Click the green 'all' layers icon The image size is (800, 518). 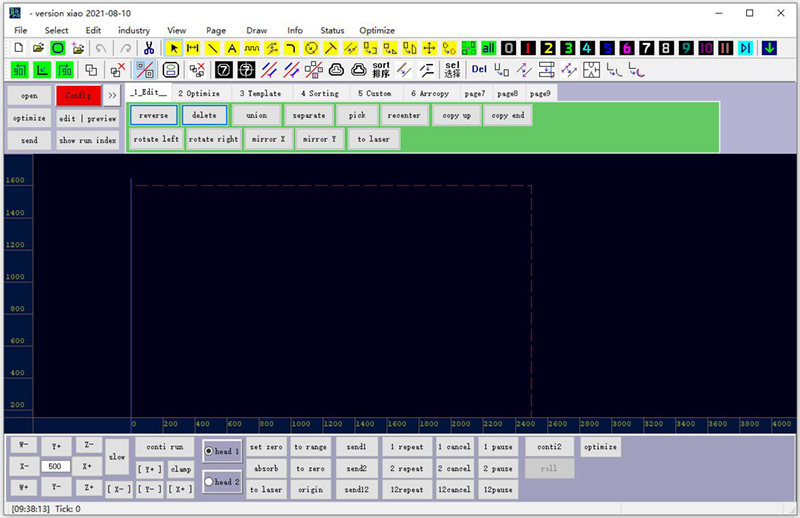coord(488,48)
